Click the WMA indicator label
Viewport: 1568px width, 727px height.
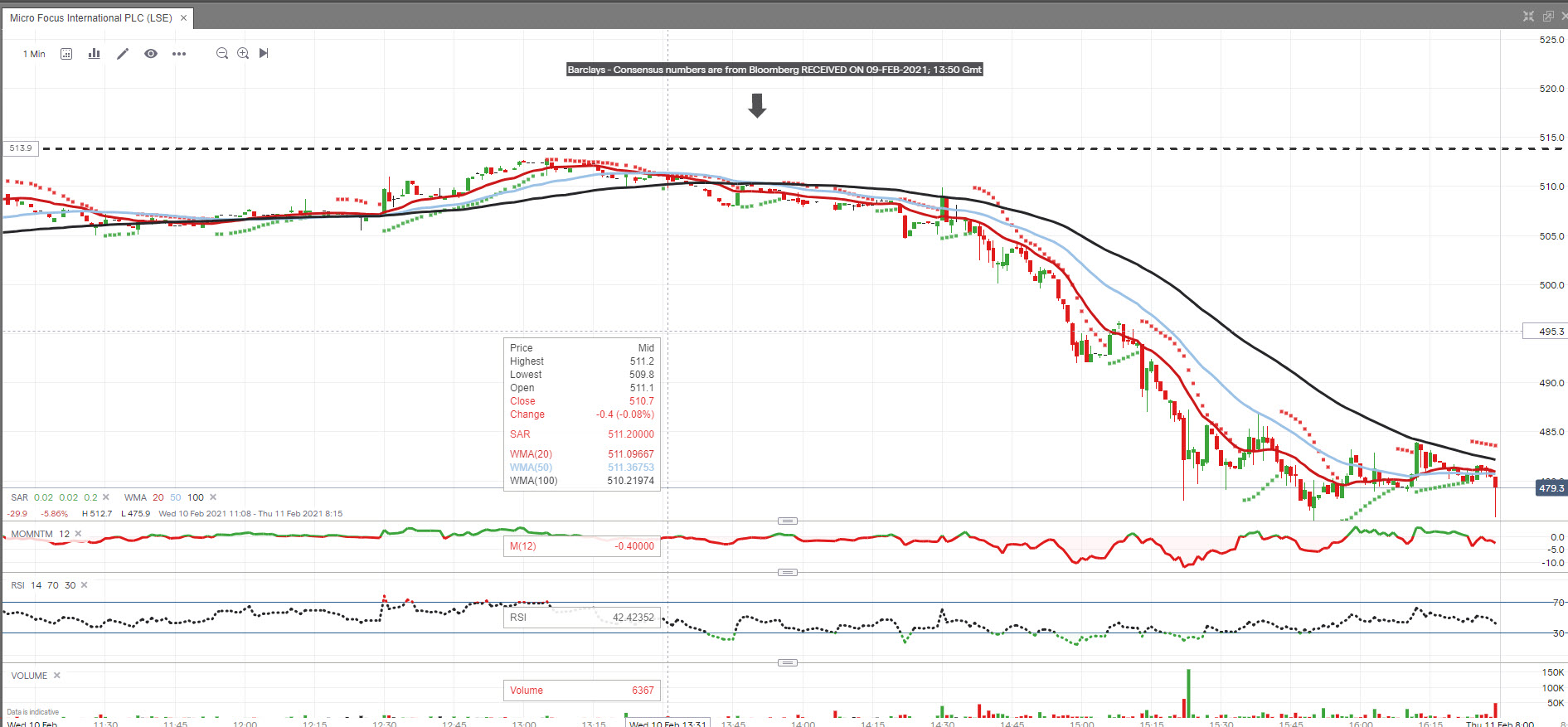click(x=135, y=497)
